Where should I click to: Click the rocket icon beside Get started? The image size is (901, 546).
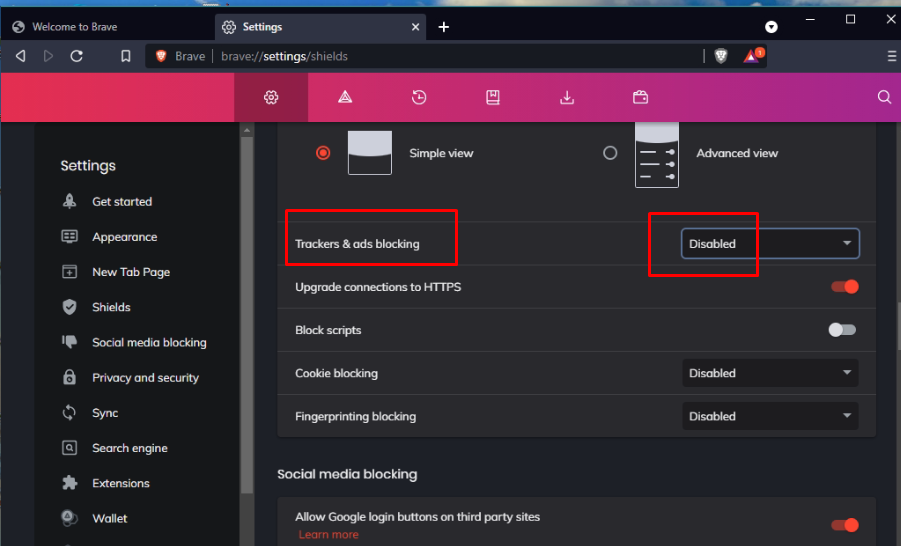[x=70, y=201]
